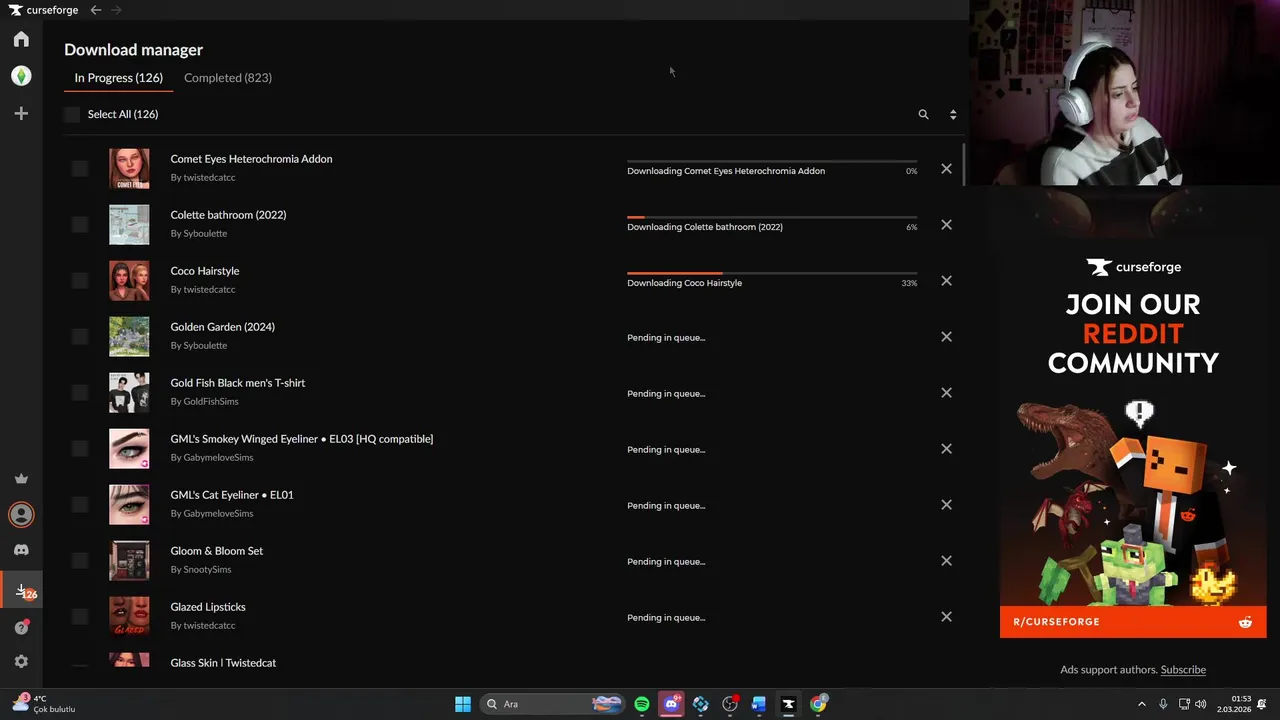1280x720 pixels.
Task: Check the Gloom & Bloom Set row
Action: [80, 561]
